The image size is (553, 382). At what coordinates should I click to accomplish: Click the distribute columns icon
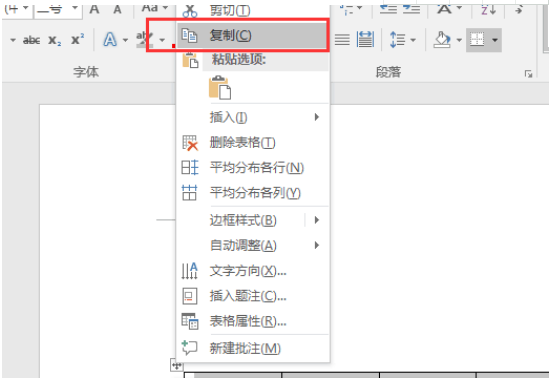[x=189, y=193]
